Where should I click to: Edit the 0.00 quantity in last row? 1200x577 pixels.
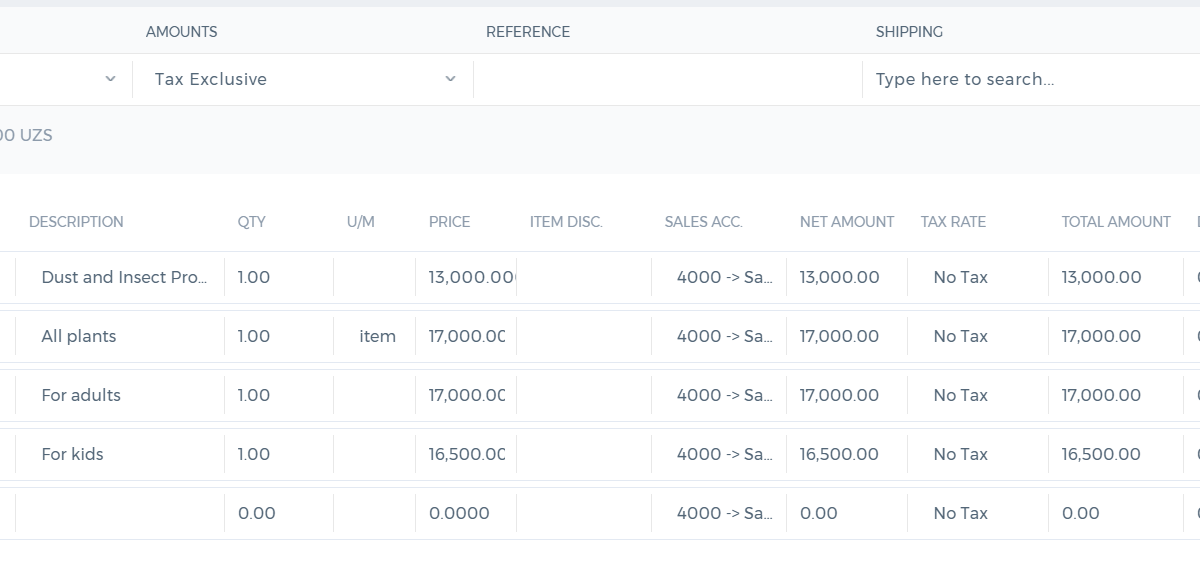pos(279,513)
